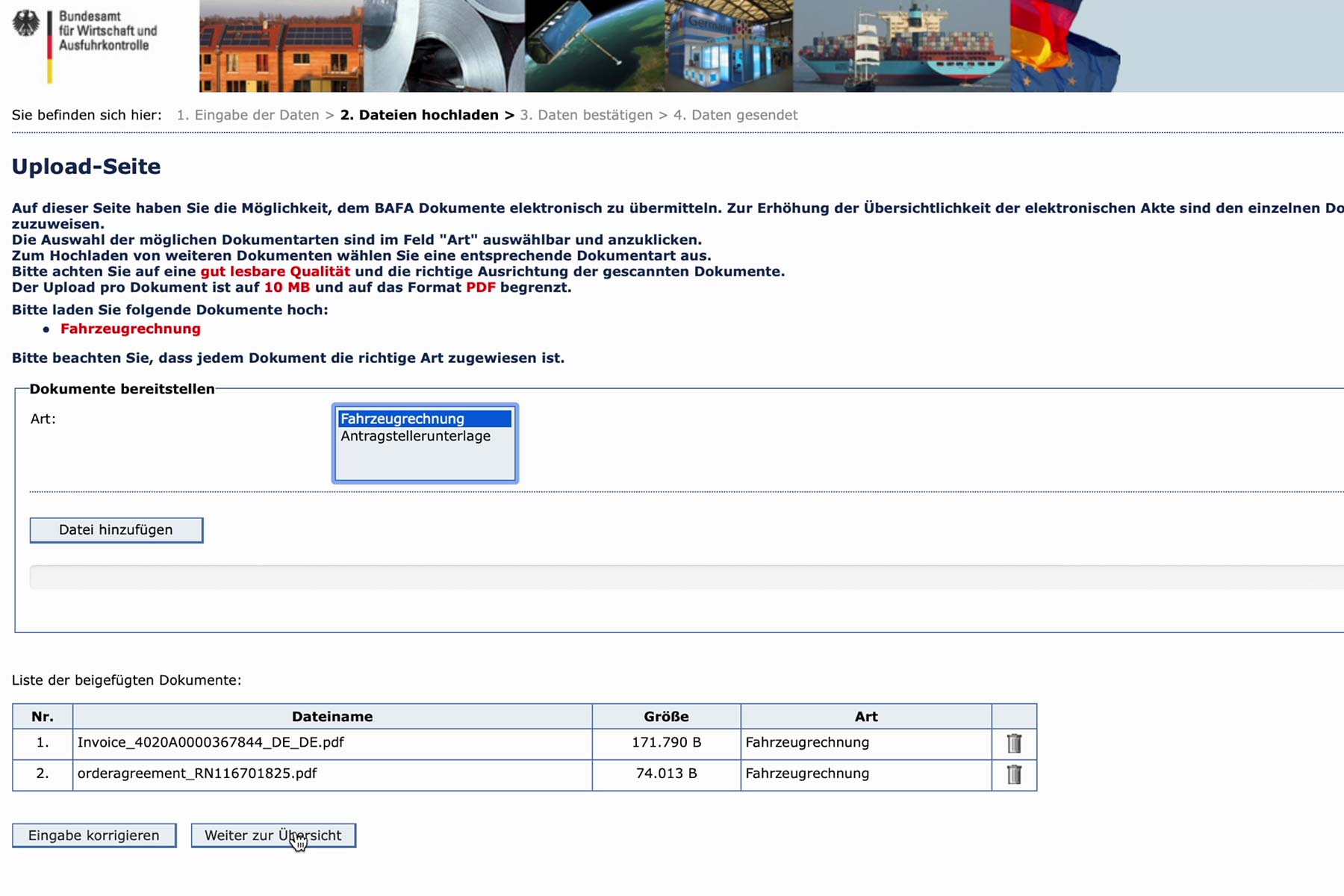The image size is (1344, 896).
Task: Delete the Invoice_4020A0000367844 file via trash icon
Action: click(x=1013, y=744)
